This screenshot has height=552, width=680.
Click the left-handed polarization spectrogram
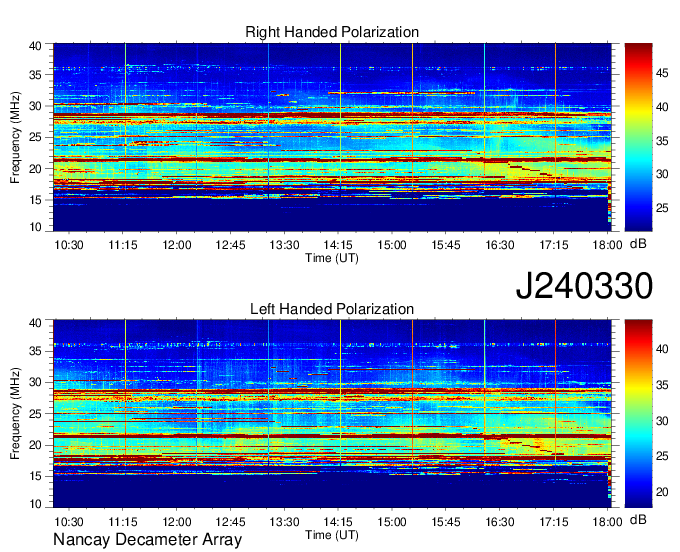(332, 414)
